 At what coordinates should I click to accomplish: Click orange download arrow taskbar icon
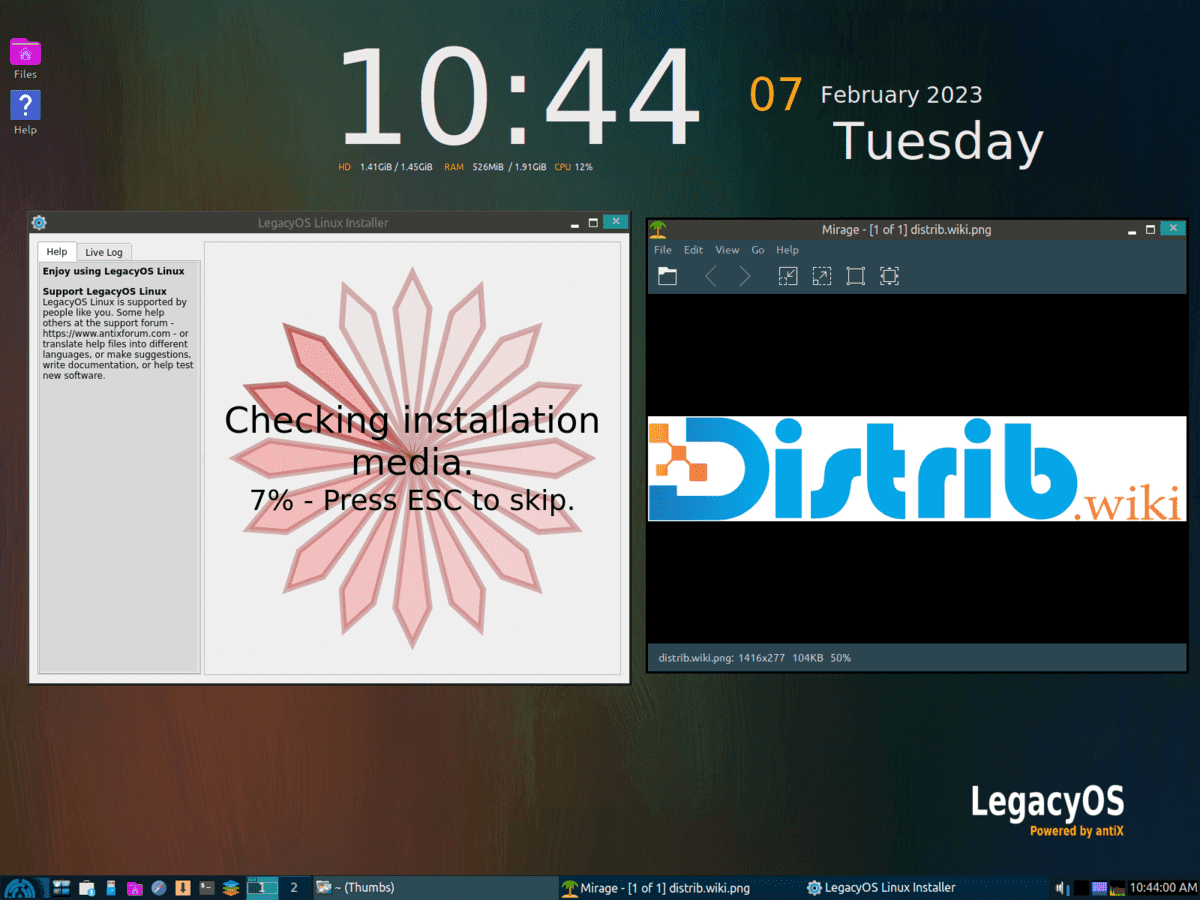(183, 887)
